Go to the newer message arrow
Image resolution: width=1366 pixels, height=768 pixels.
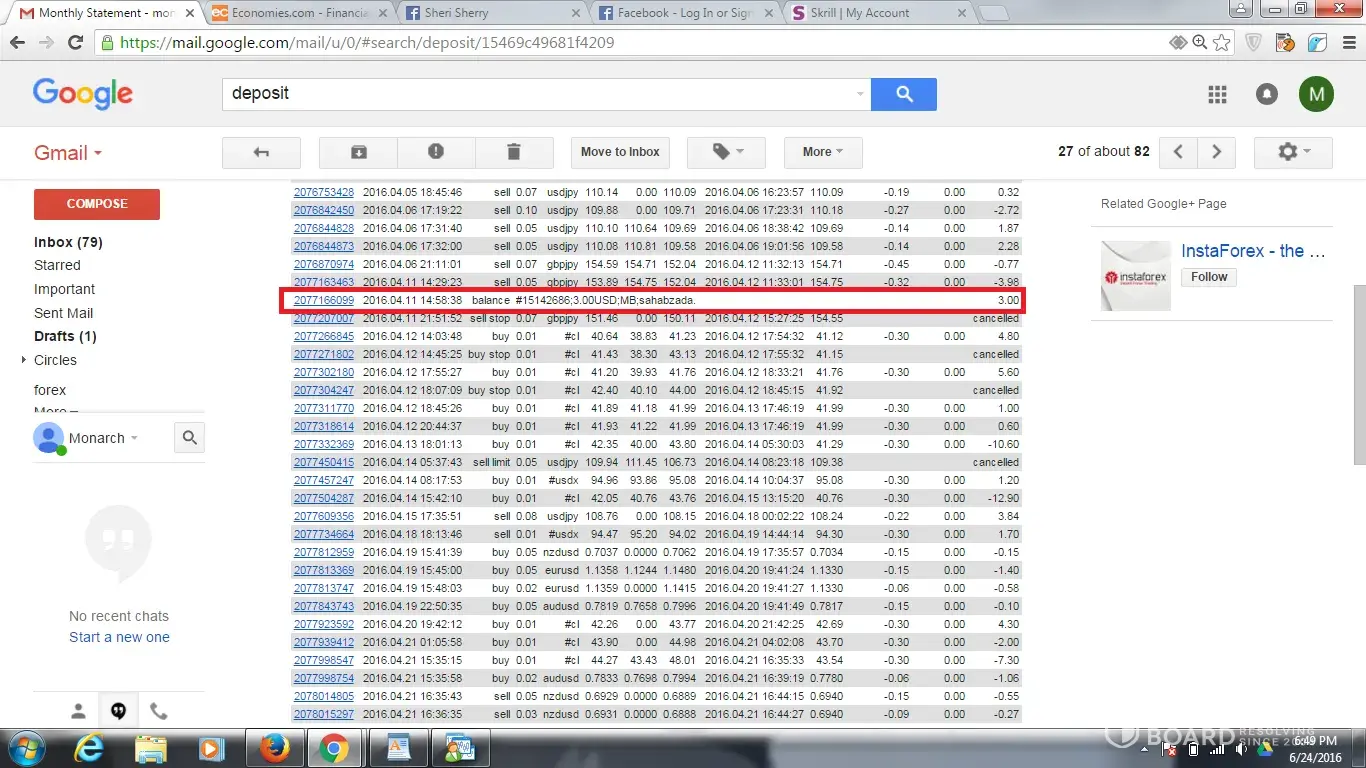(1179, 152)
